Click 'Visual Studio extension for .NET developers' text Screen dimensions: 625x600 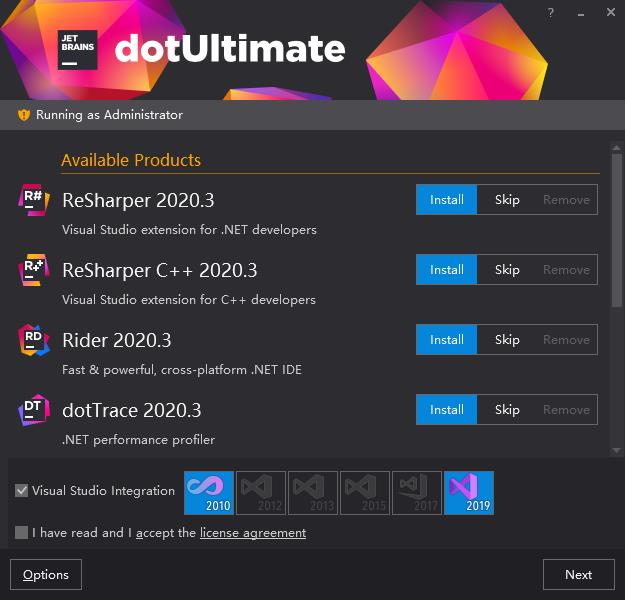coord(189,230)
